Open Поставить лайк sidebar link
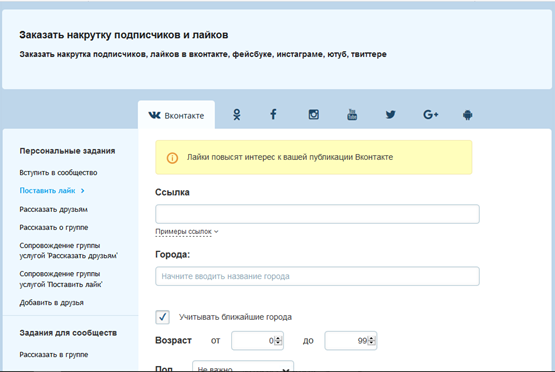 pyautogui.click(x=47, y=191)
